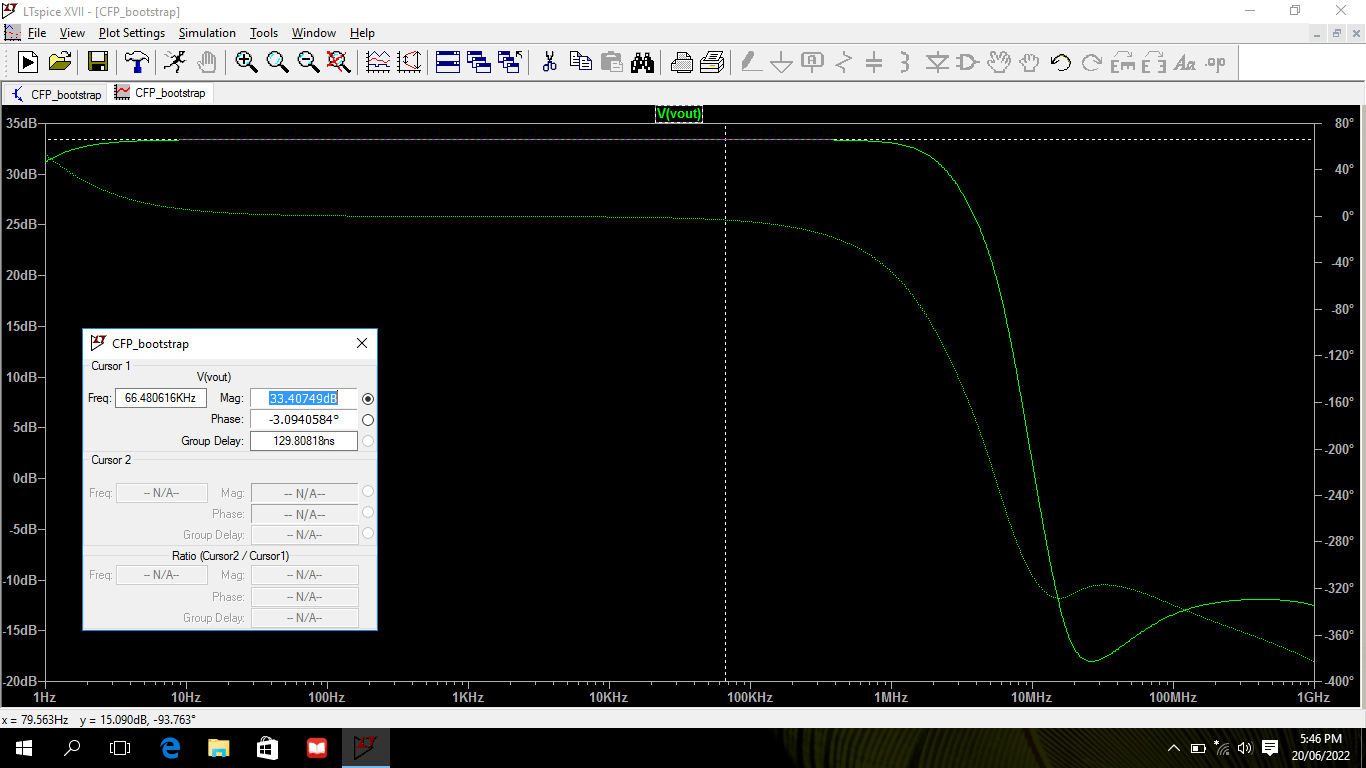Click the ground symbol icon
This screenshot has width=1366, height=768.
click(781, 62)
